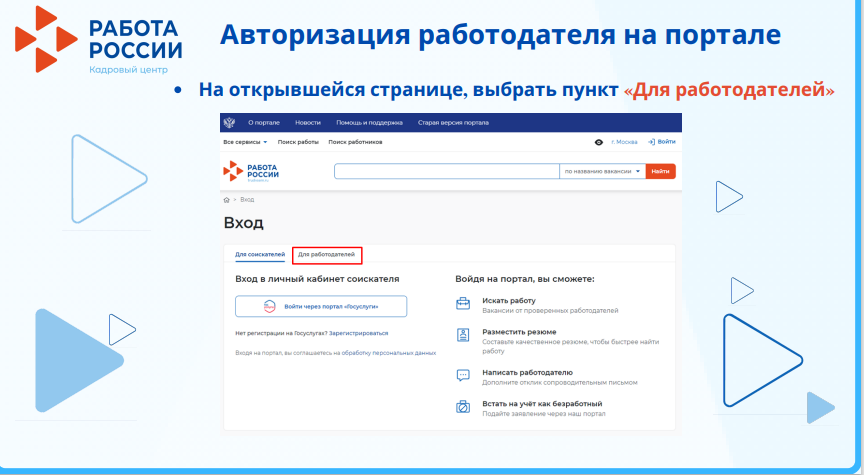Select the "Разместить резюме" heading text

[x=520, y=332]
